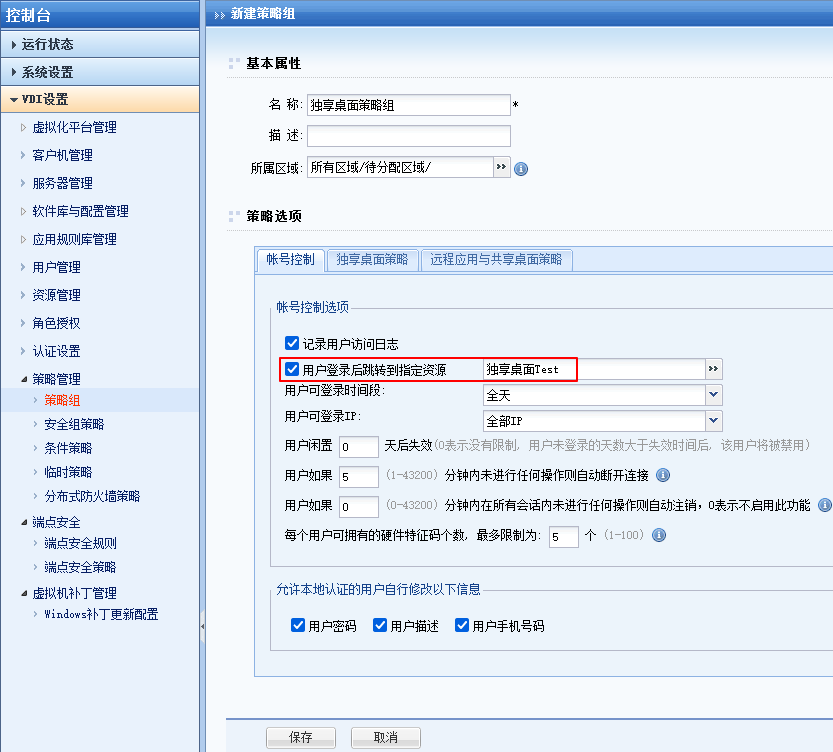The image size is (833, 752).
Task: Toggle 用户登录后跳转到指定资源 checkbox
Action: coord(292,369)
